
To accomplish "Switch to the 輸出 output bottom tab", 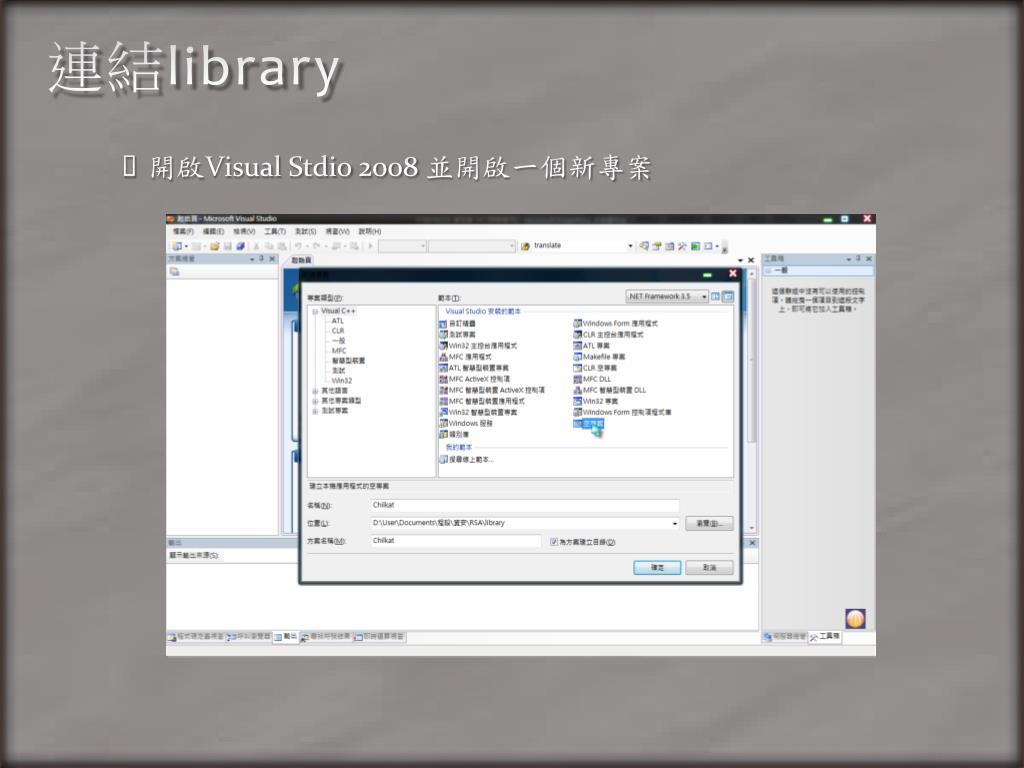I will (x=285, y=637).
